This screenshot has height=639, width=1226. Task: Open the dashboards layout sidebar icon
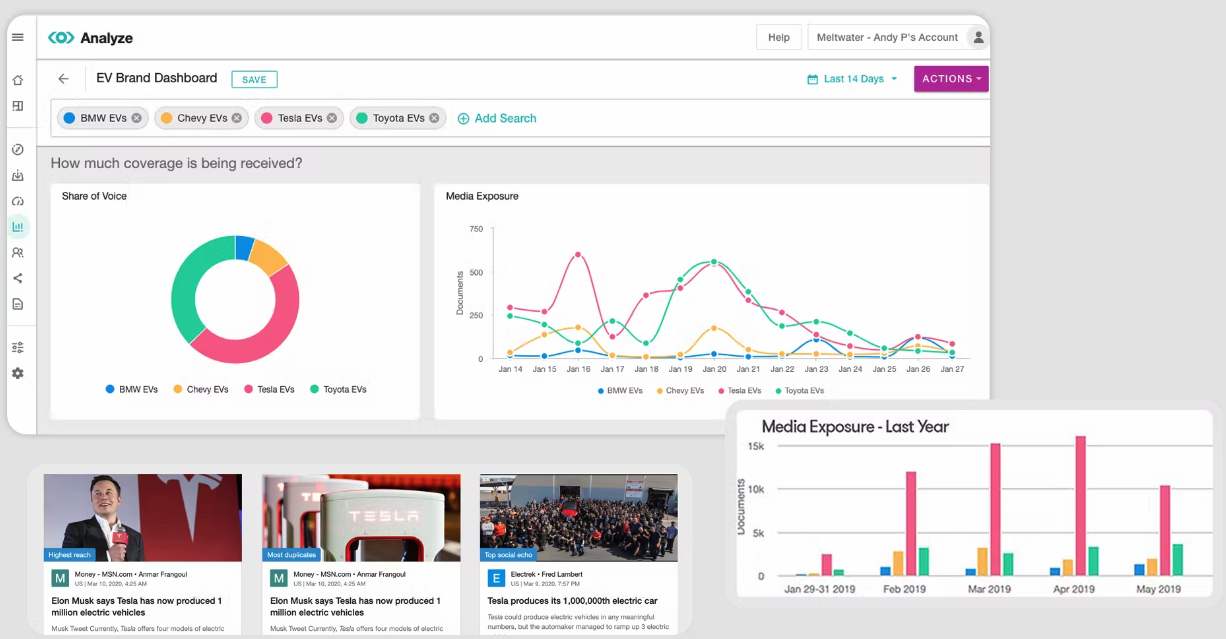click(x=17, y=106)
